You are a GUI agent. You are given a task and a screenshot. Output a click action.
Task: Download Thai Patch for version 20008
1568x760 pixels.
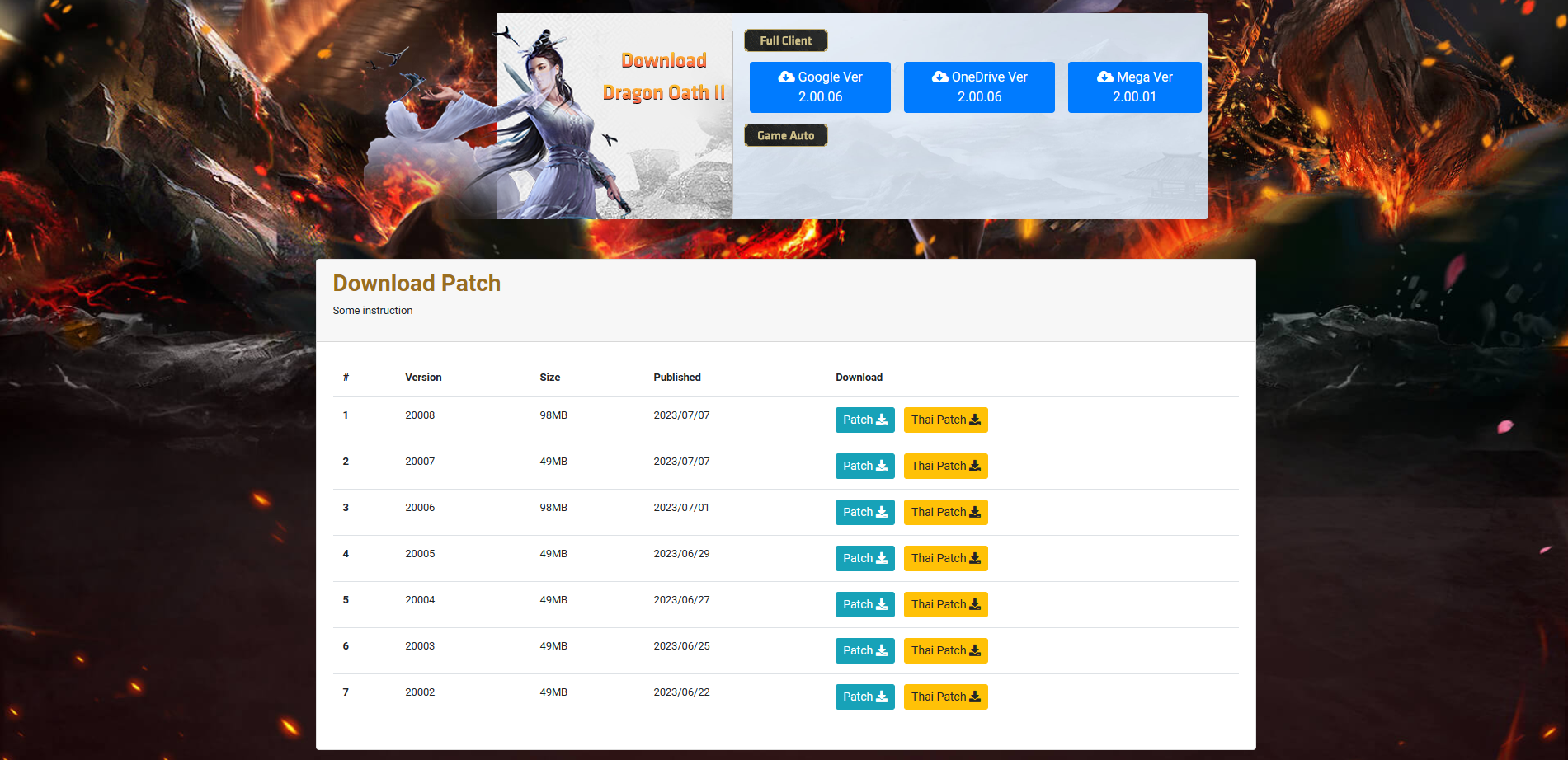[945, 420]
